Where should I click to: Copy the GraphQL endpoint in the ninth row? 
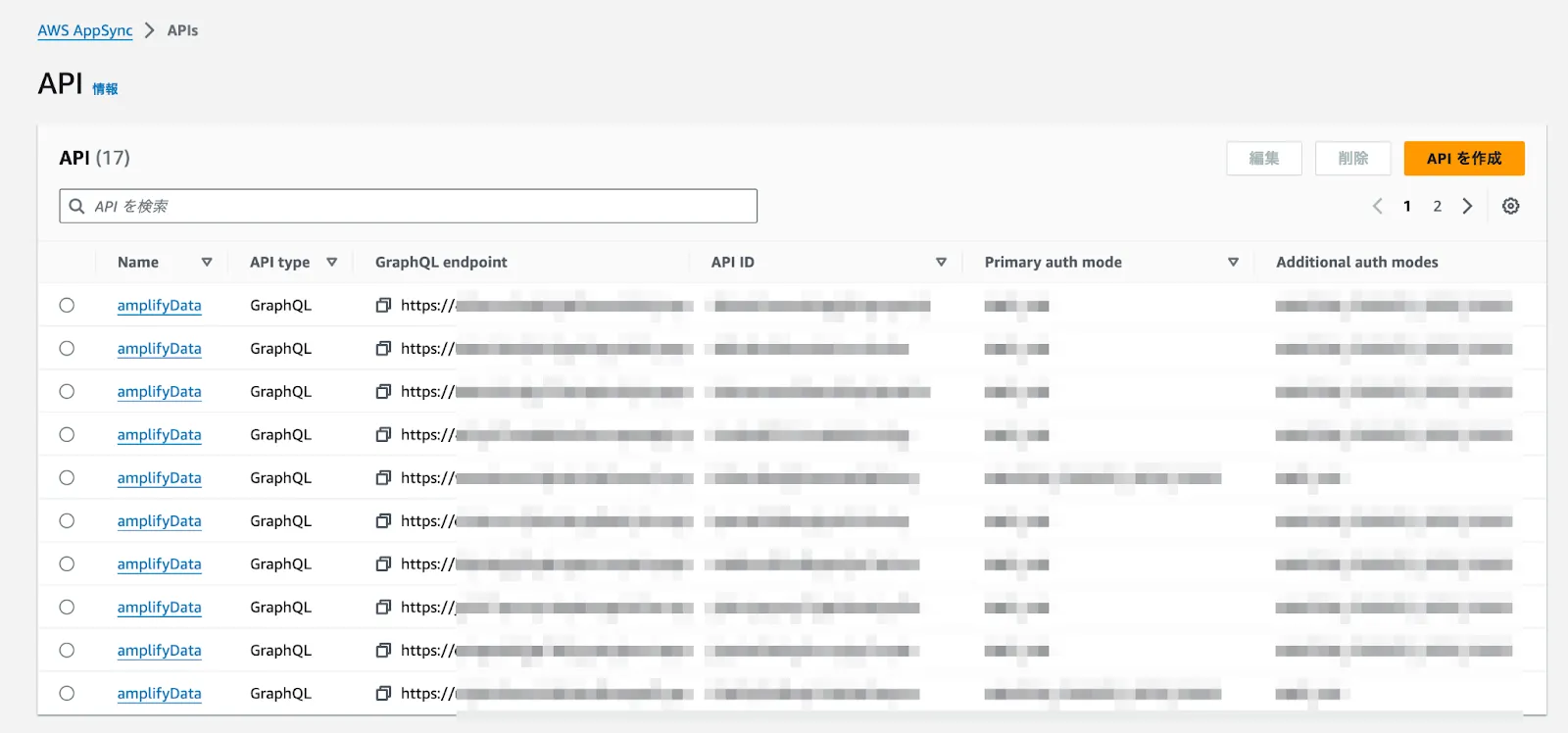383,650
